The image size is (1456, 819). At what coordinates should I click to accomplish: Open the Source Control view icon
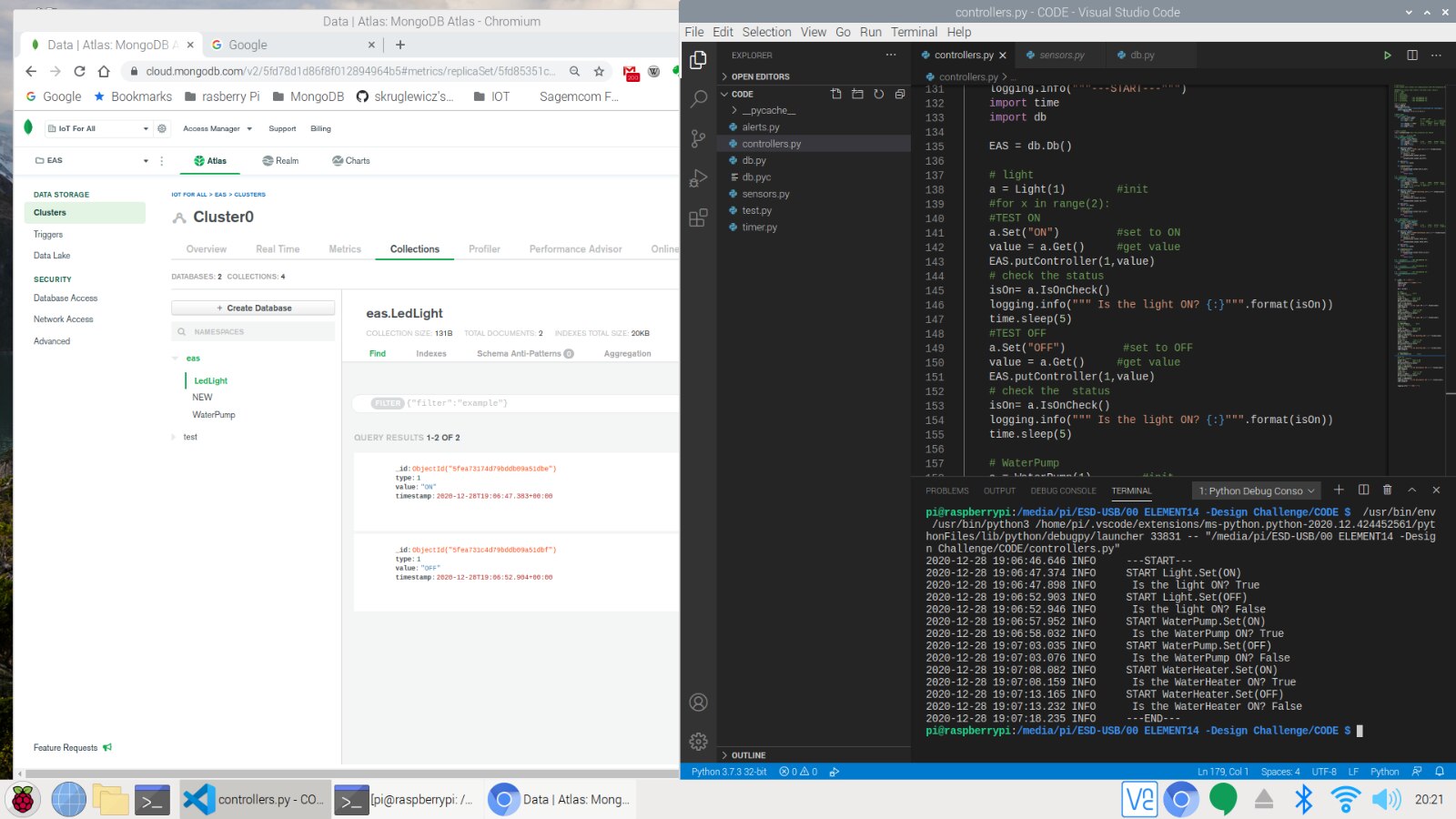point(698,138)
